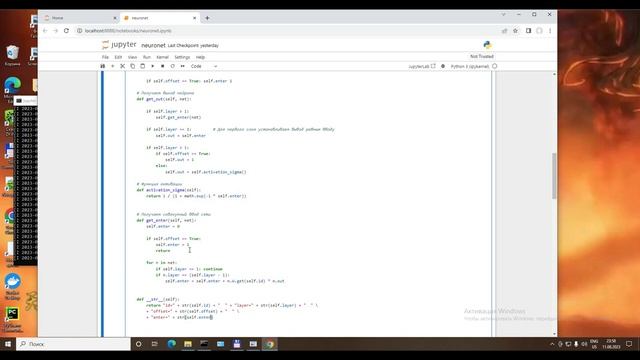Screen dimensions: 640x360
Task: Click the def activation_sigma(self) line
Action: pyautogui.click(x=169, y=190)
